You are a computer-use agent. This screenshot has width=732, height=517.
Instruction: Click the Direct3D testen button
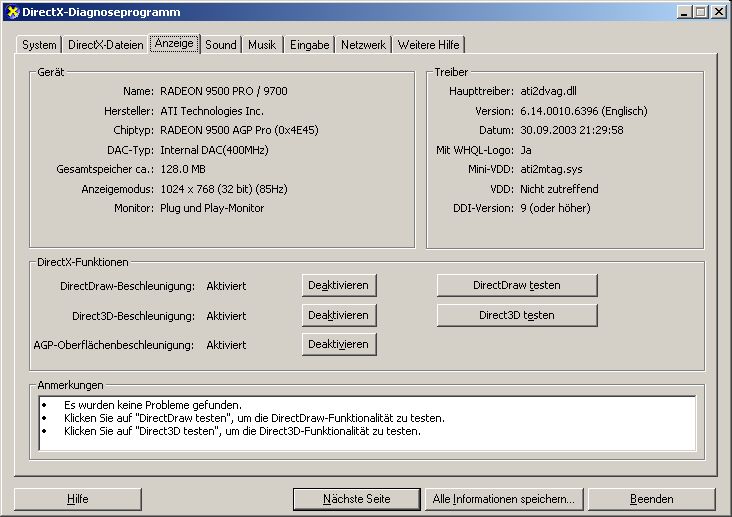coord(516,315)
